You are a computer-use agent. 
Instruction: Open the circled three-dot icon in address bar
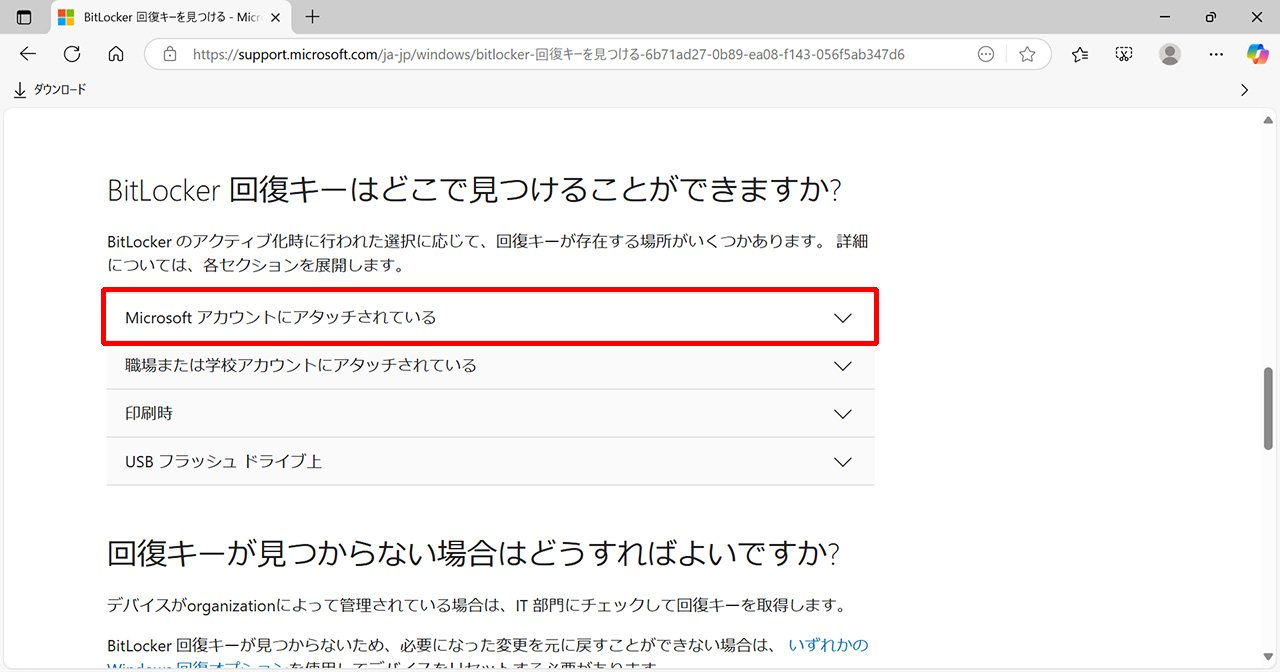pyautogui.click(x=986, y=54)
